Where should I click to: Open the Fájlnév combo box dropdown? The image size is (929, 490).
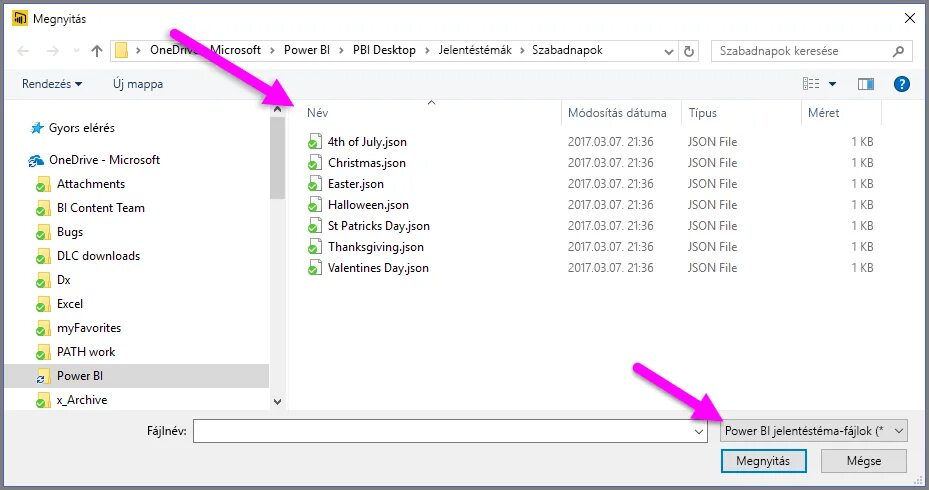click(699, 432)
